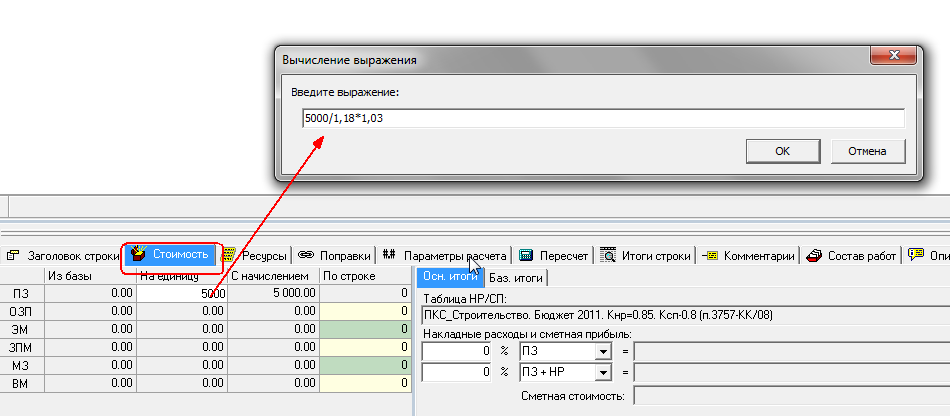950x416 pixels.
Task: Click the Параметры расчета hash icon
Action: click(x=389, y=256)
